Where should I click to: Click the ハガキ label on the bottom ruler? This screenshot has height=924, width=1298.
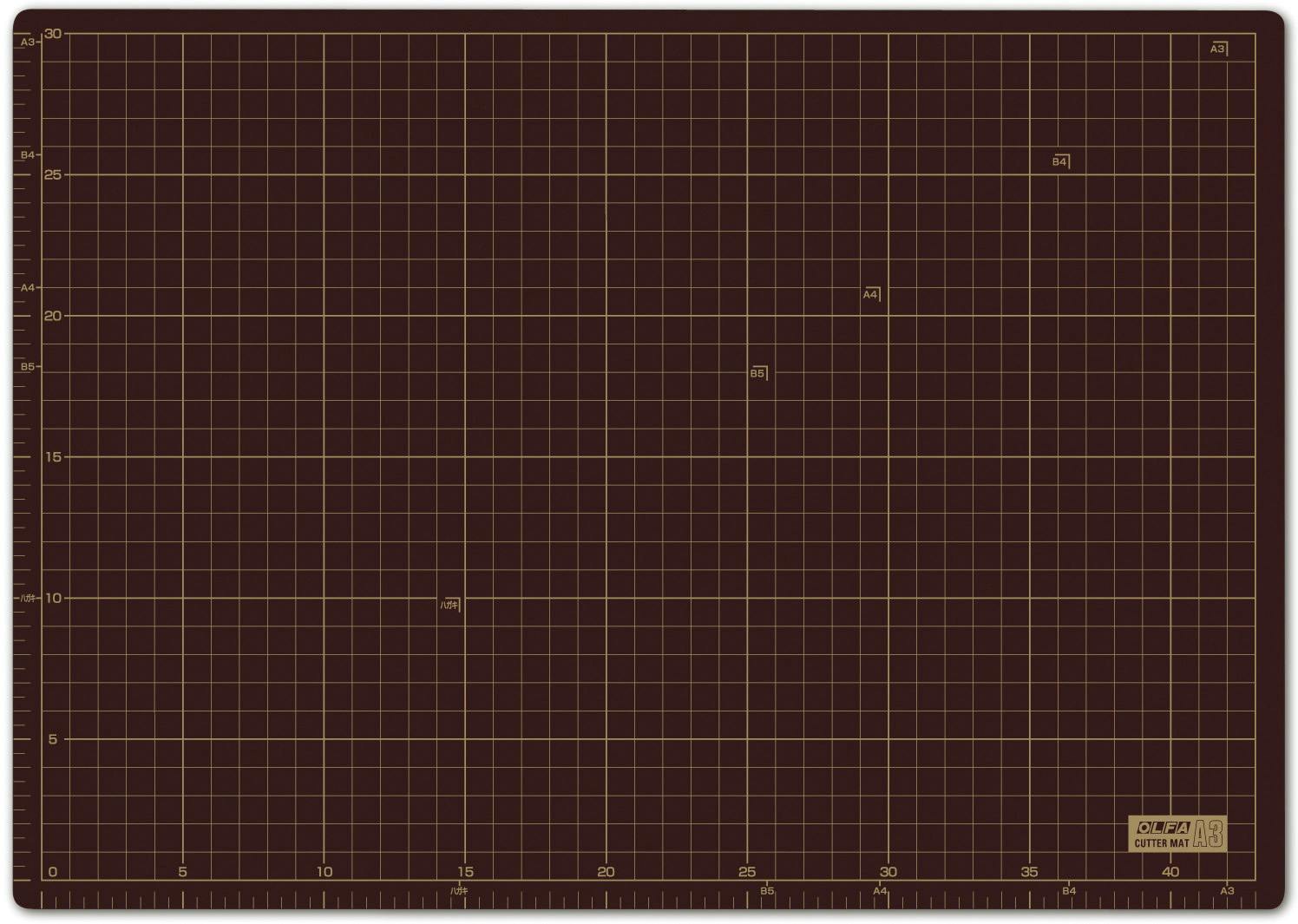(459, 891)
